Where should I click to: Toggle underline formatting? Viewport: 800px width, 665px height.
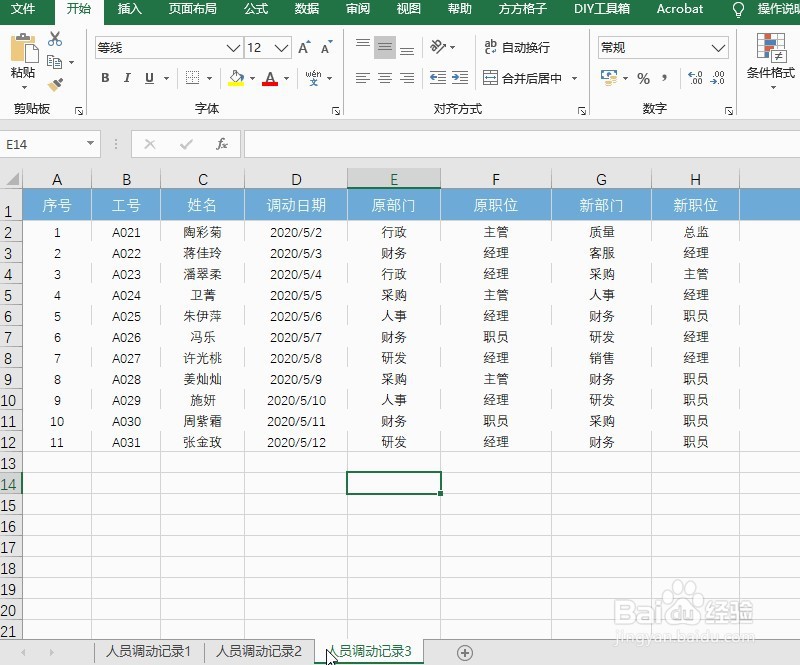pyautogui.click(x=149, y=77)
